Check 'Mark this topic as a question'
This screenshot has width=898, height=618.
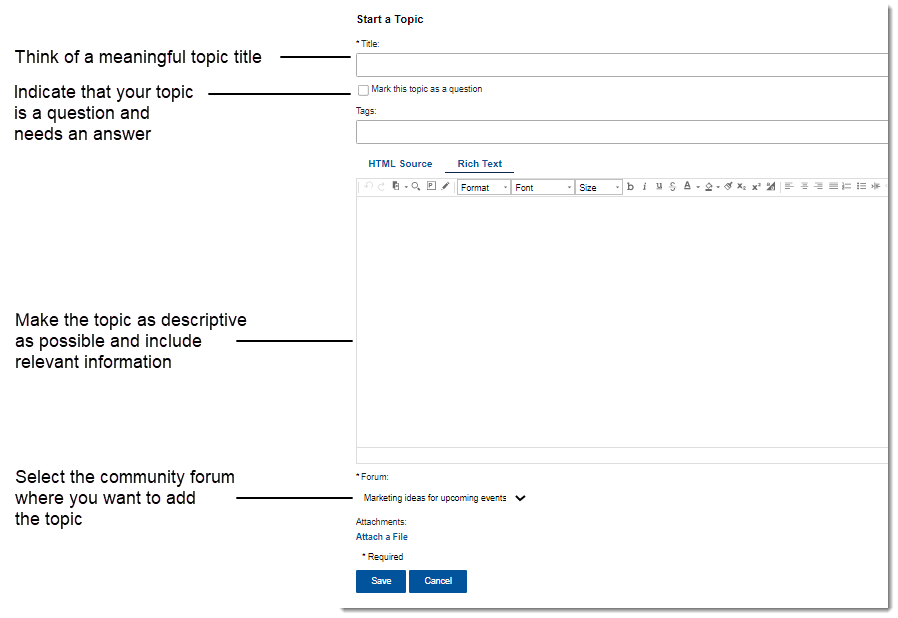364,89
